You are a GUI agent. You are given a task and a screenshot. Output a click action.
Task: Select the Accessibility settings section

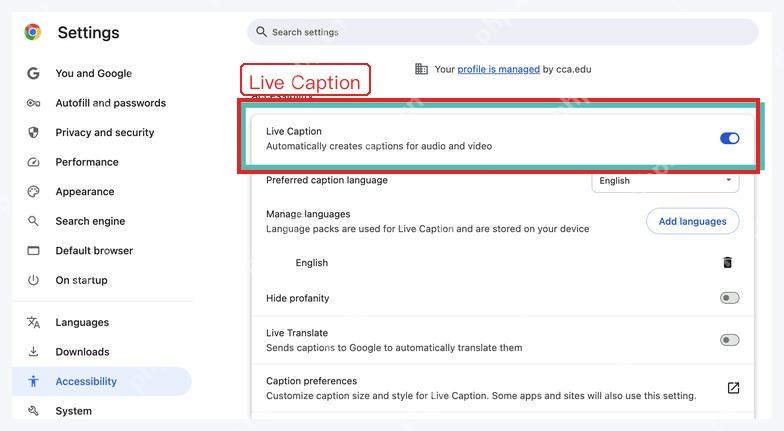coord(102,381)
